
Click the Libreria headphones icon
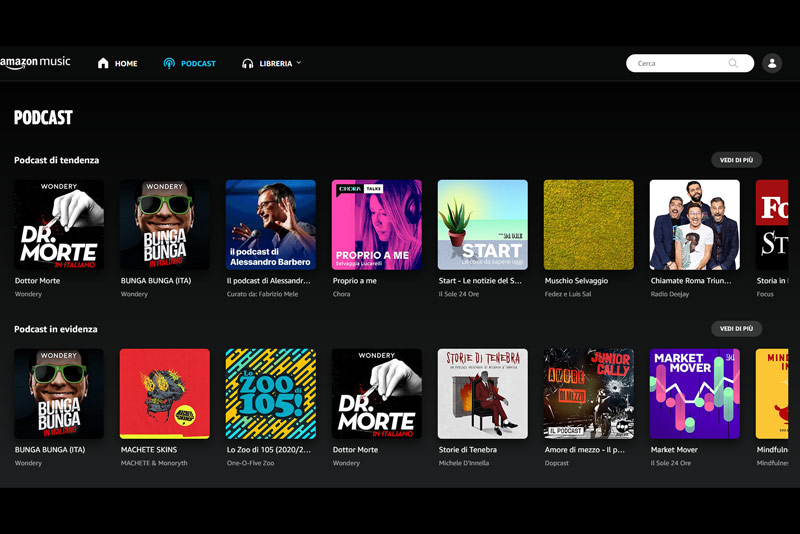pyautogui.click(x=247, y=63)
